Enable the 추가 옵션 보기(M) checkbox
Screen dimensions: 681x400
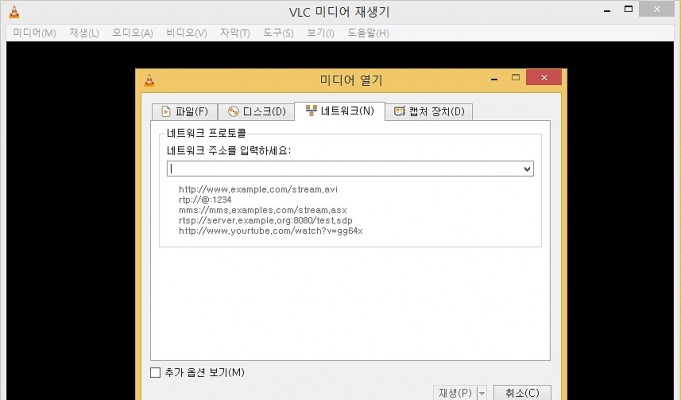(x=155, y=372)
